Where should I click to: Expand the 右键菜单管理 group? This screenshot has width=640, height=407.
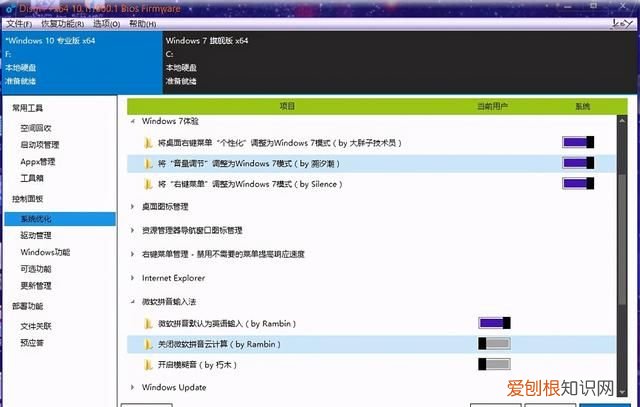133,254
